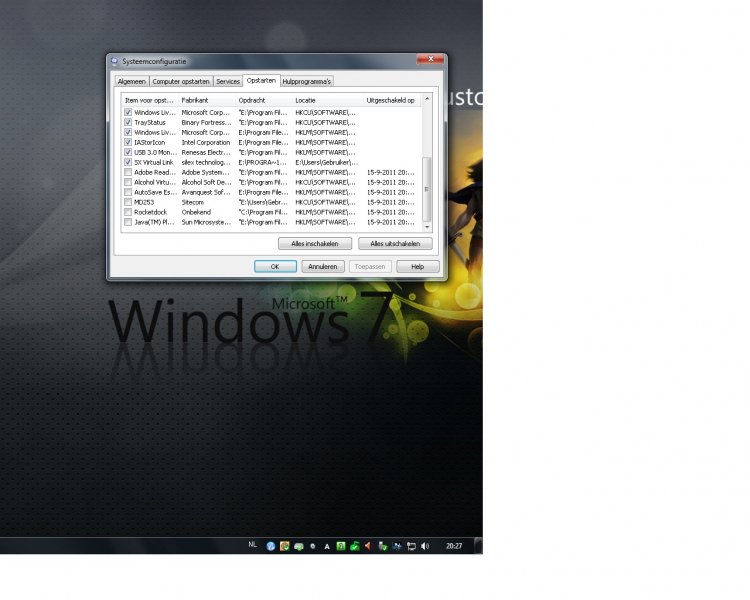Select the Alcohol Soft De... manufacturer cell
Image resolution: width=750 pixels, height=600 pixels.
(x=206, y=182)
